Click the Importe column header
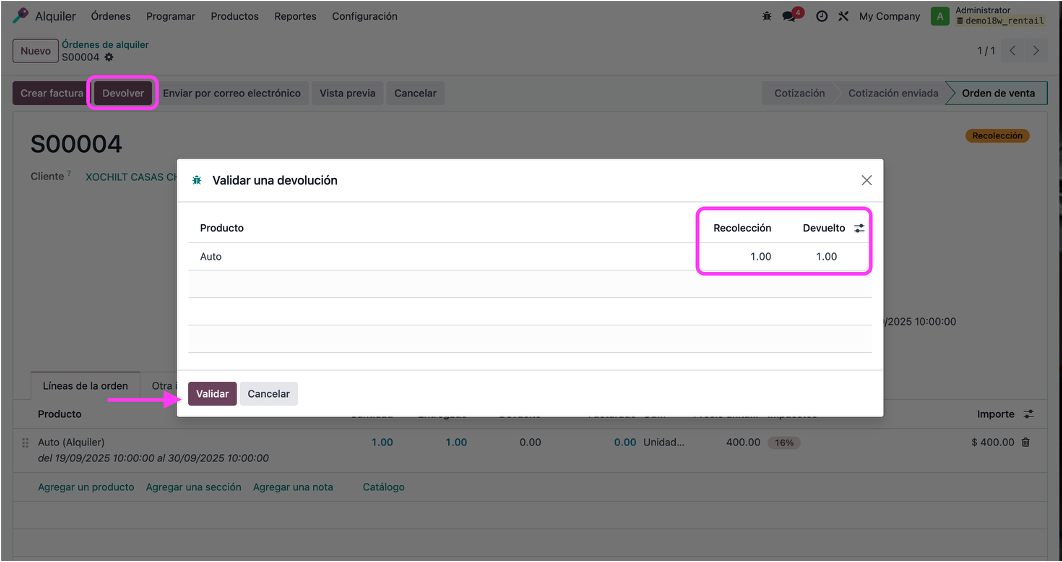This screenshot has height=562, width=1062. [x=996, y=414]
